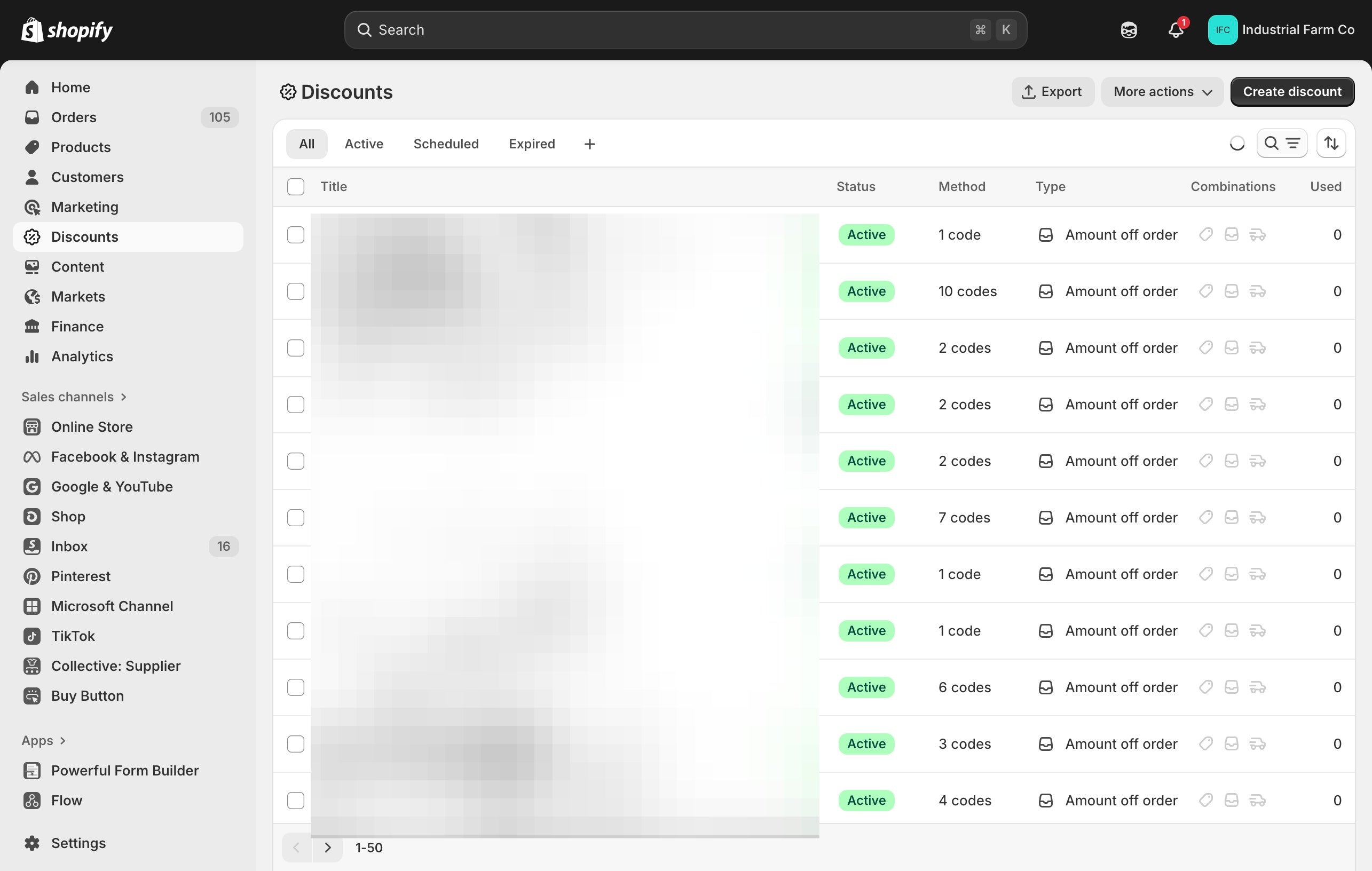This screenshot has height=871, width=1372.
Task: Click the Create discount button
Action: [1292, 92]
